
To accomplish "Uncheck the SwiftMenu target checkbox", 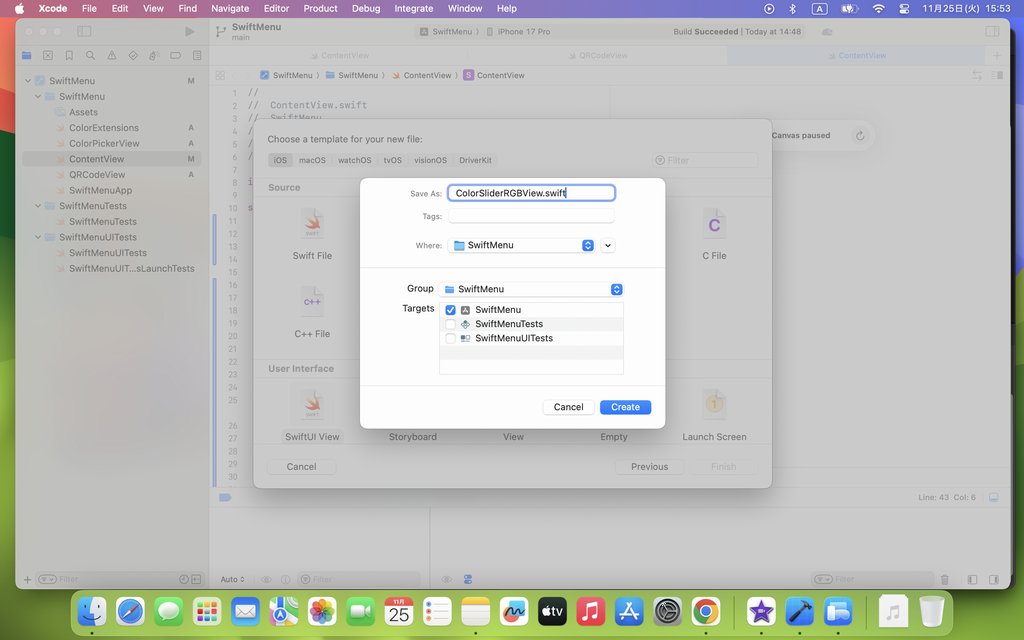I will (450, 310).
